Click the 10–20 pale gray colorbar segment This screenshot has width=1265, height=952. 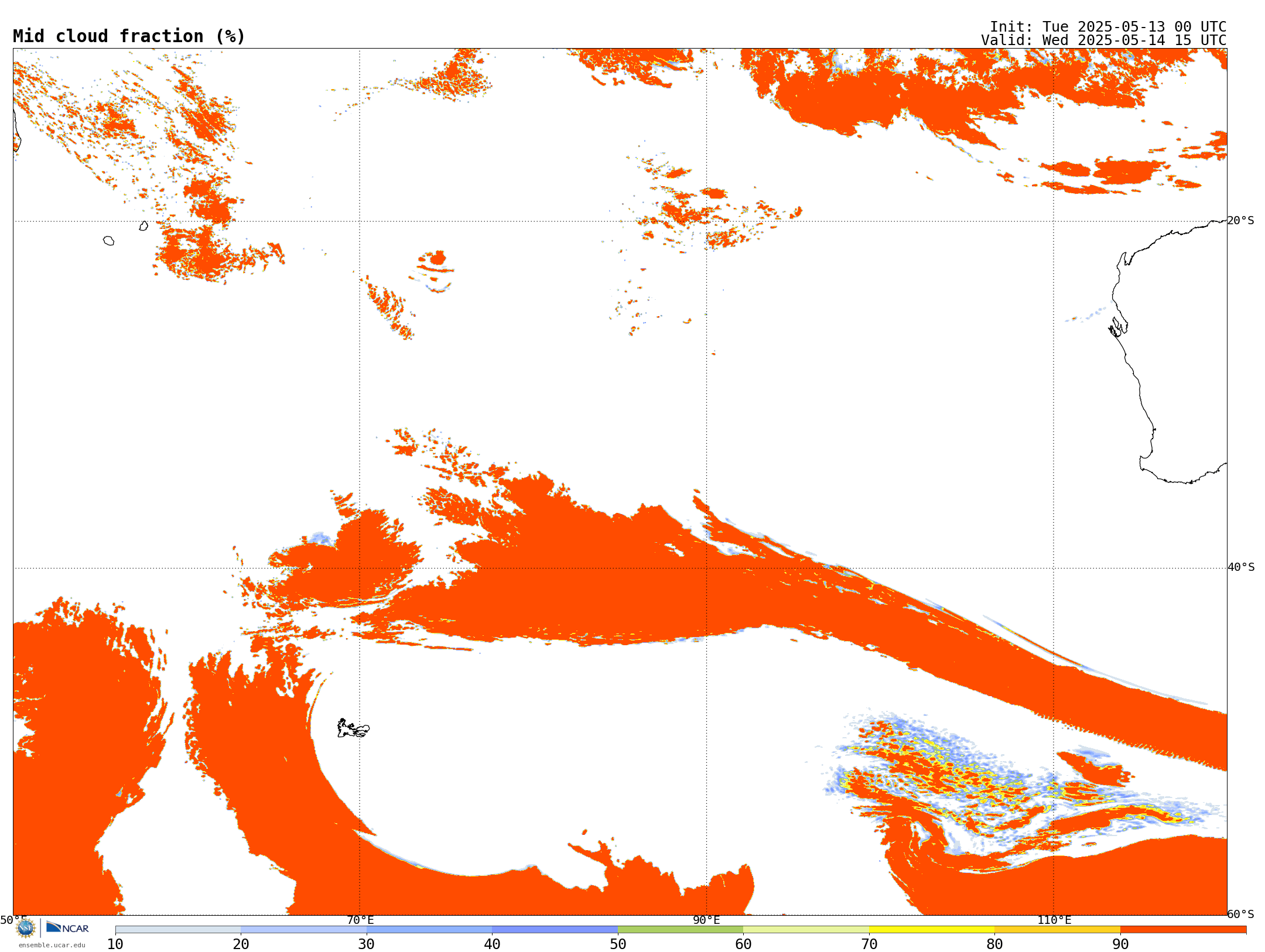(178, 930)
